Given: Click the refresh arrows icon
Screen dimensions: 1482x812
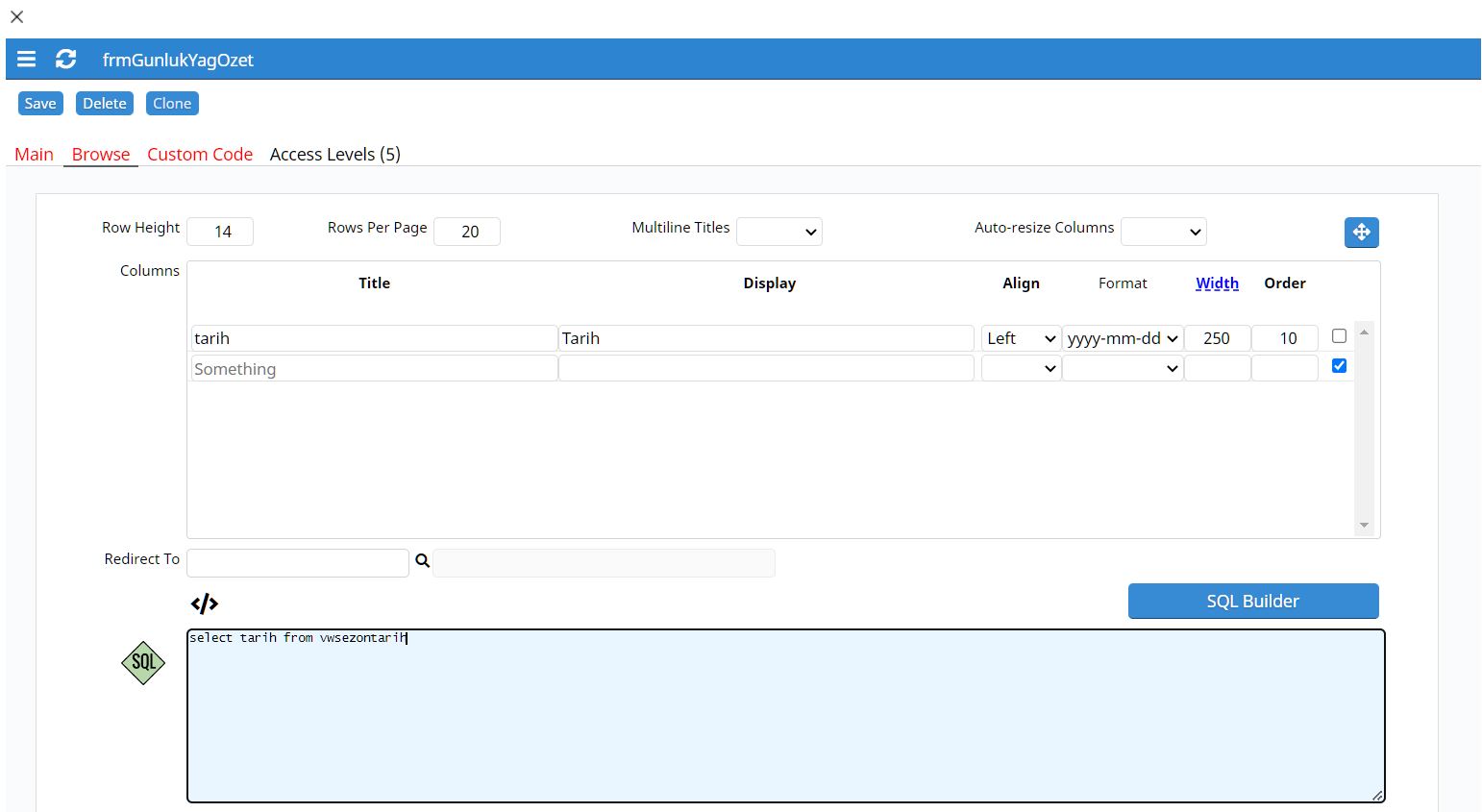Looking at the screenshot, I should [x=65, y=60].
